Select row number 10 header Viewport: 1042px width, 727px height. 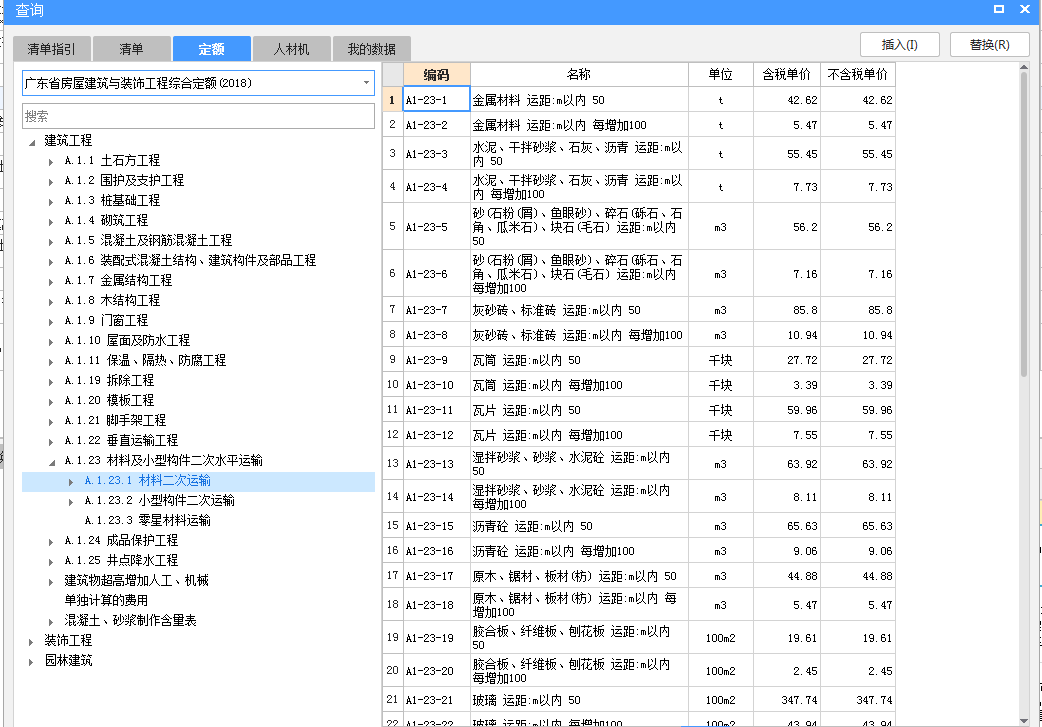pos(392,385)
